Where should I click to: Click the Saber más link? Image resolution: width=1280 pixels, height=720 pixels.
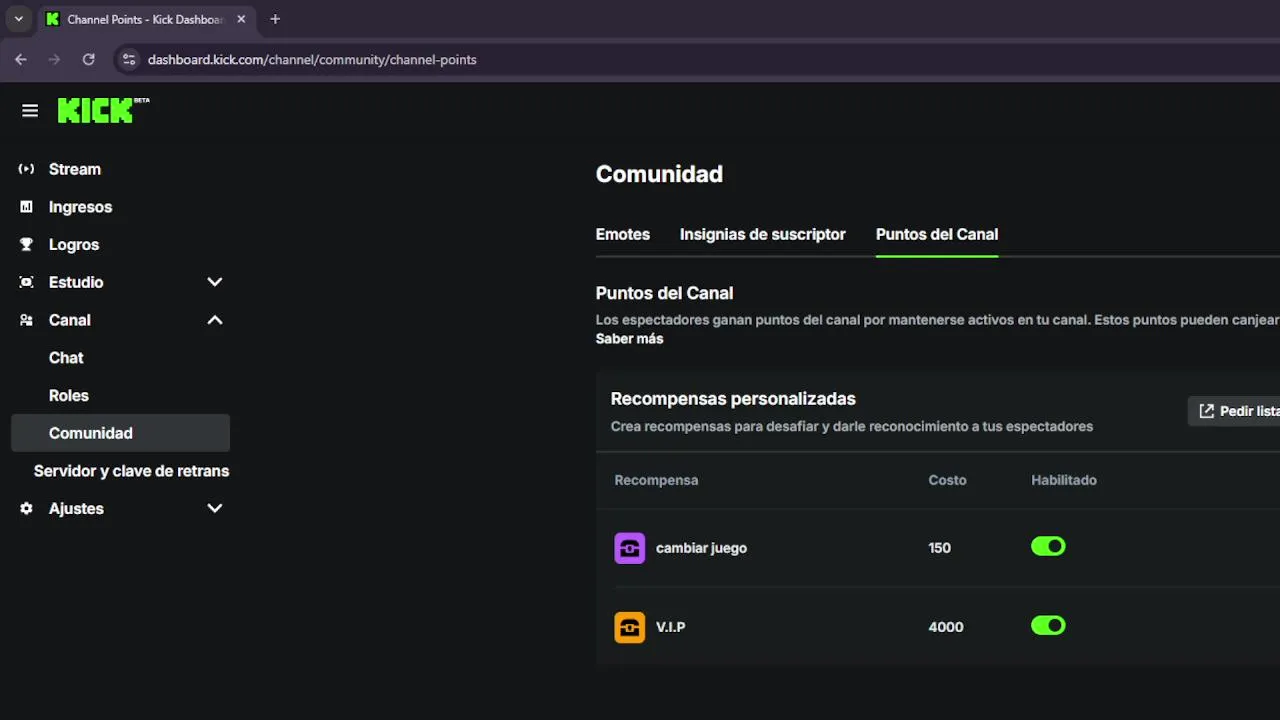tap(629, 339)
